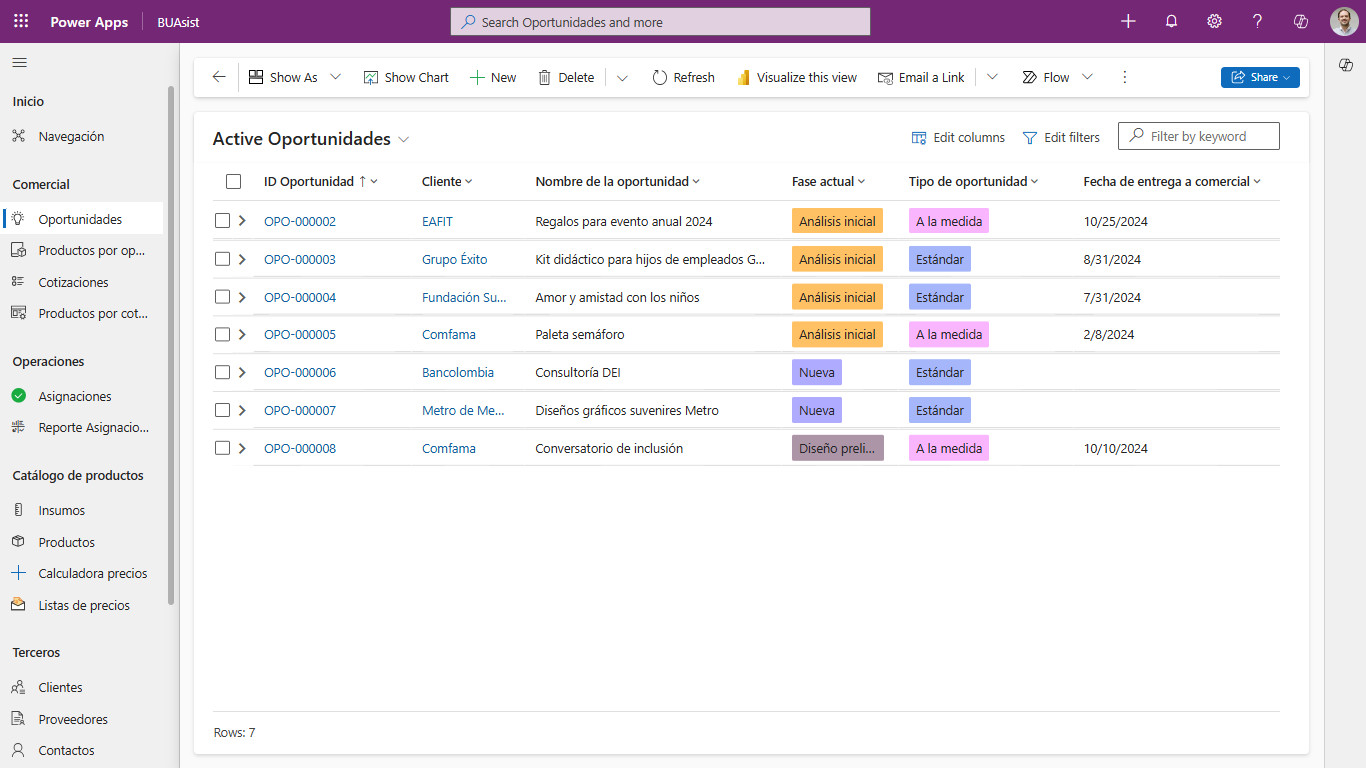Open Cotizaciones in sidebar

click(82, 282)
